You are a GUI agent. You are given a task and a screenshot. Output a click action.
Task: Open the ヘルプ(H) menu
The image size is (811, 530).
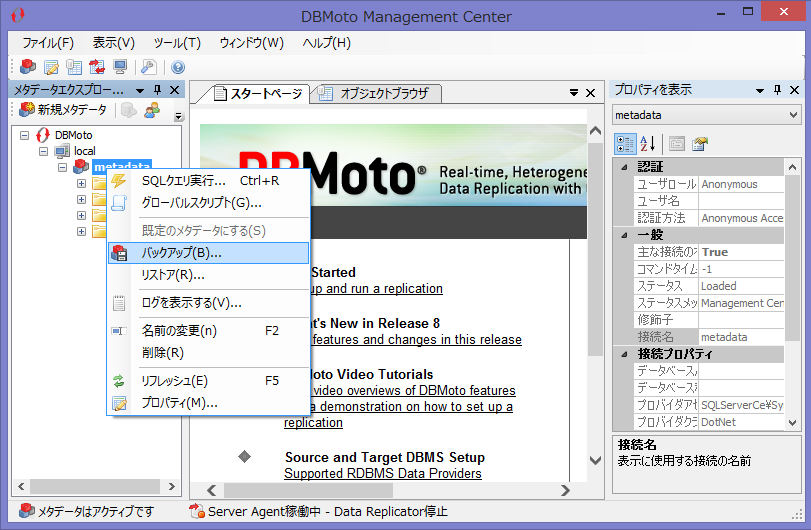(x=326, y=43)
